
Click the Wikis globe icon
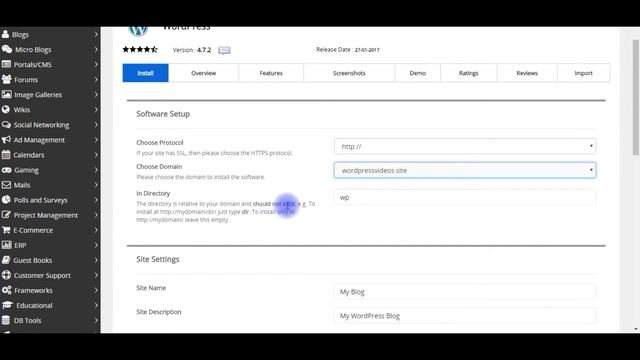pos(6,109)
